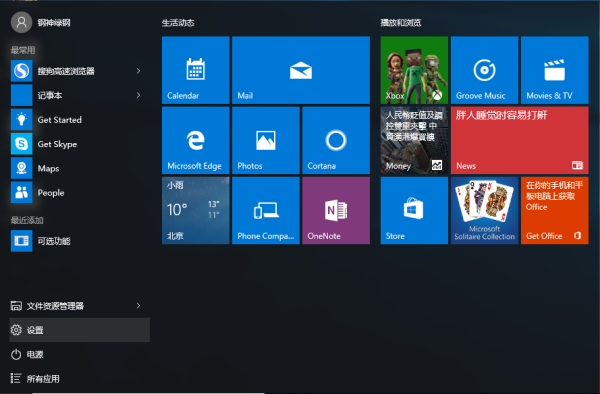
Task: Expand 文件资源管理器 jump list arrow
Action: [x=139, y=306]
